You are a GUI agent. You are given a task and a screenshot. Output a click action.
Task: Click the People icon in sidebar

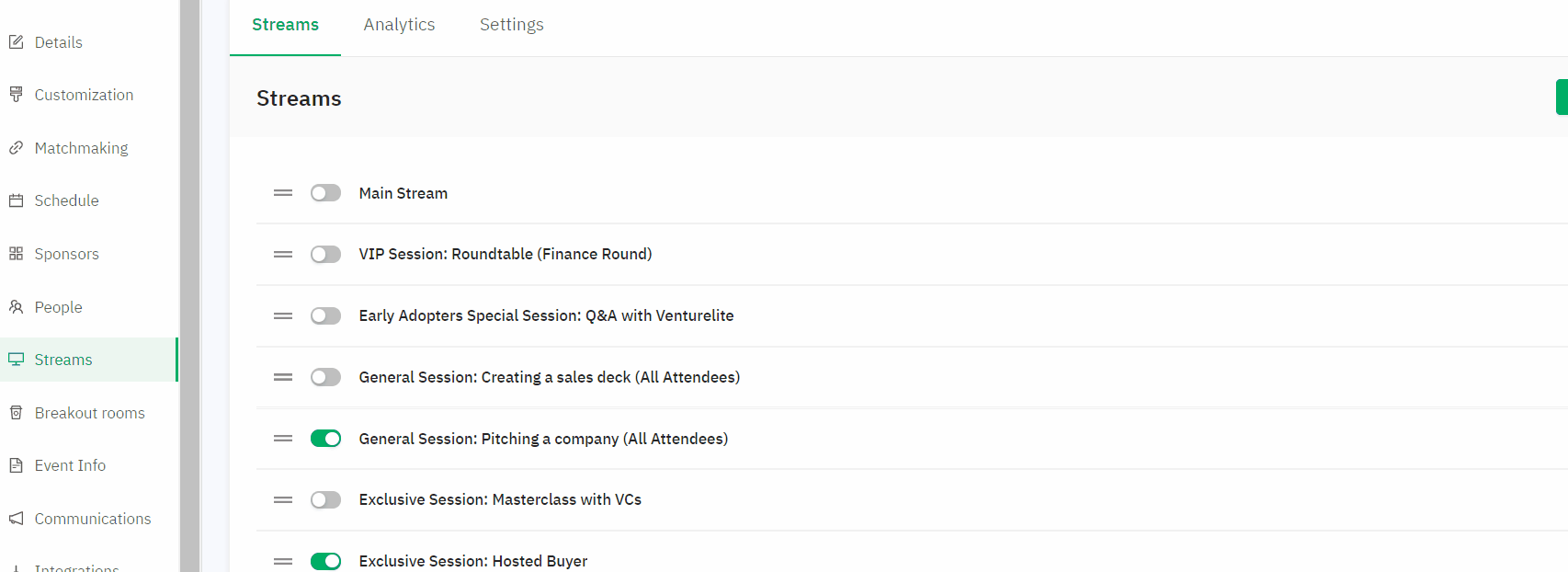click(x=16, y=307)
